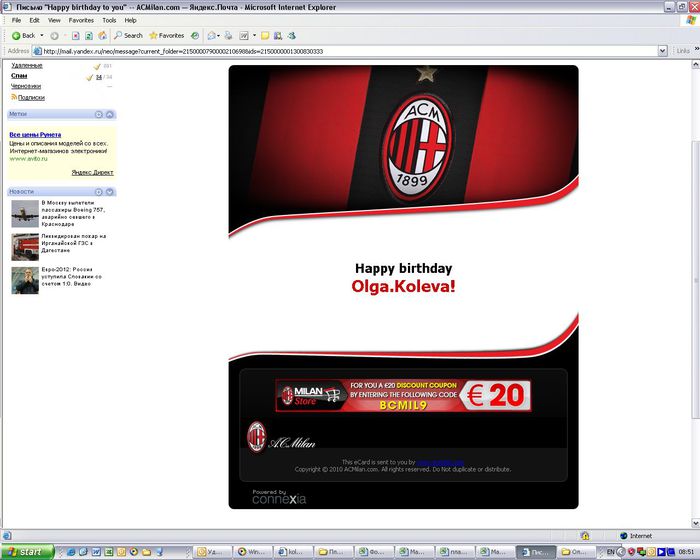Open the Edit menu

coord(34,21)
